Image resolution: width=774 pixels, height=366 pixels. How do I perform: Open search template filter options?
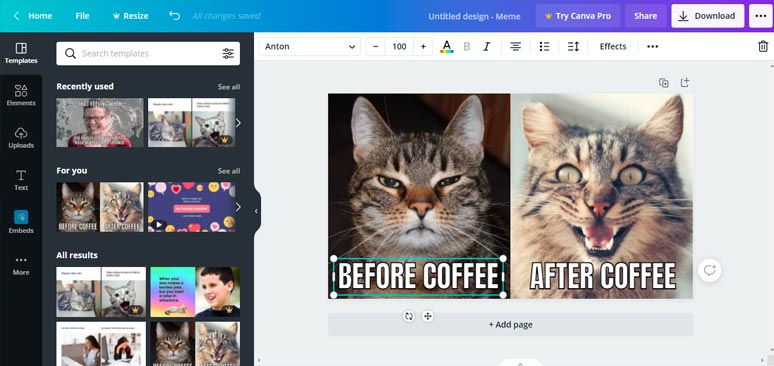tap(228, 53)
